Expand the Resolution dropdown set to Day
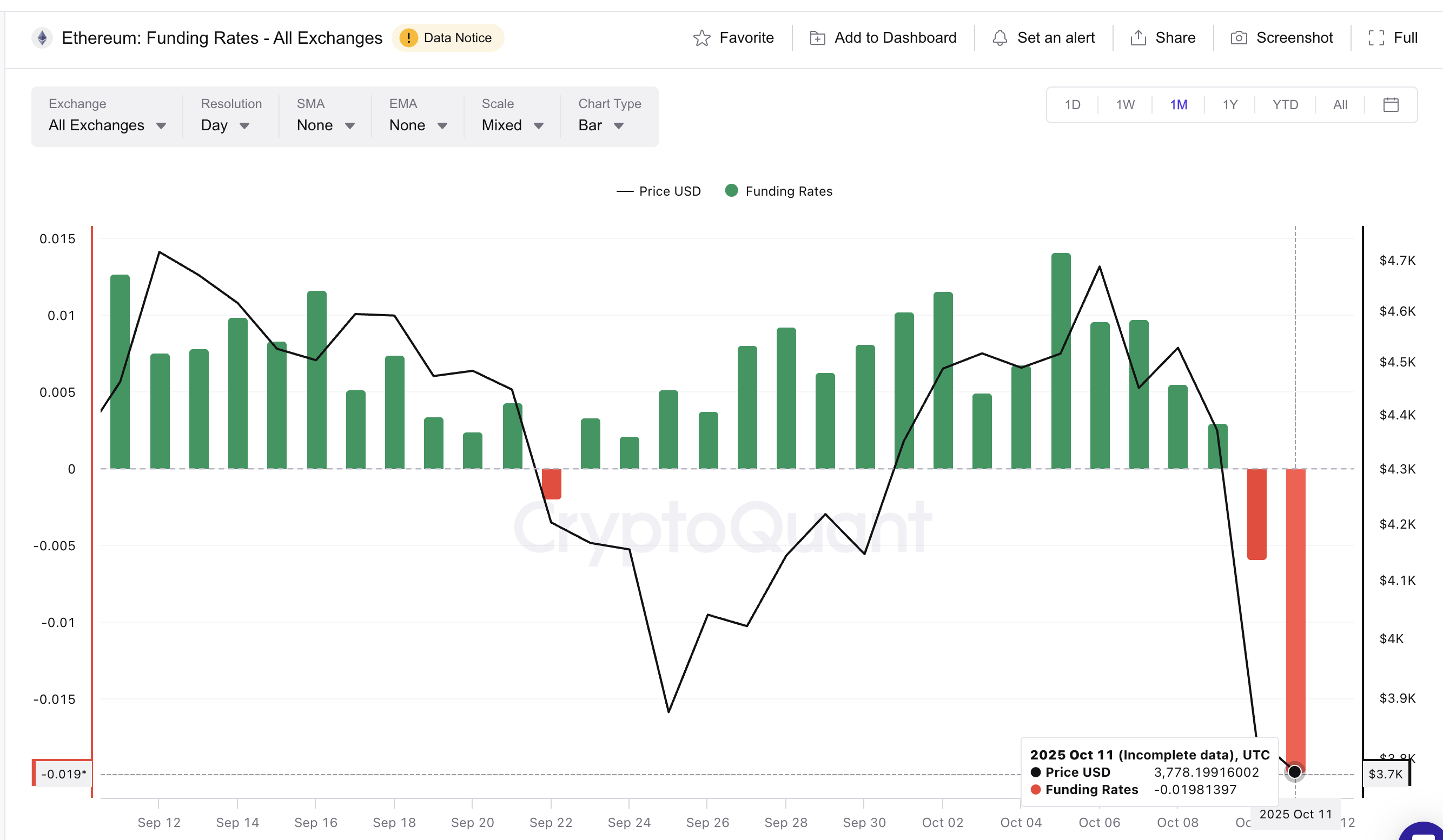Viewport: 1443px width, 840px height. 225,125
